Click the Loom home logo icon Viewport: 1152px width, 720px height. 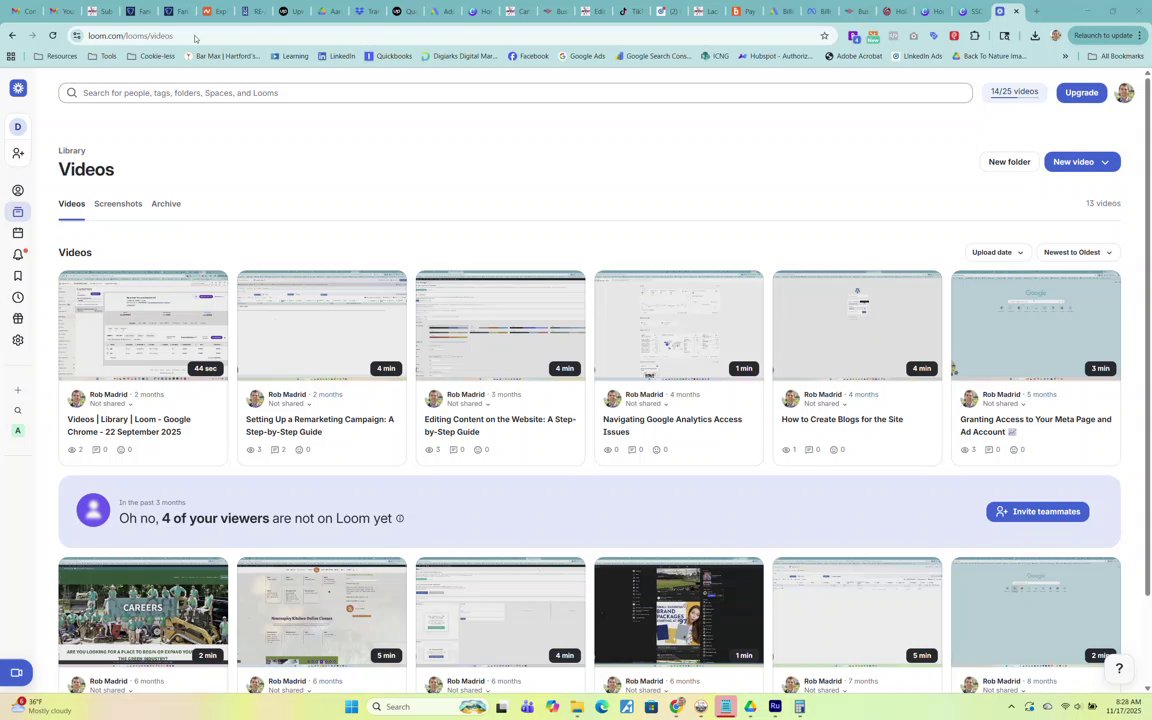[18, 88]
